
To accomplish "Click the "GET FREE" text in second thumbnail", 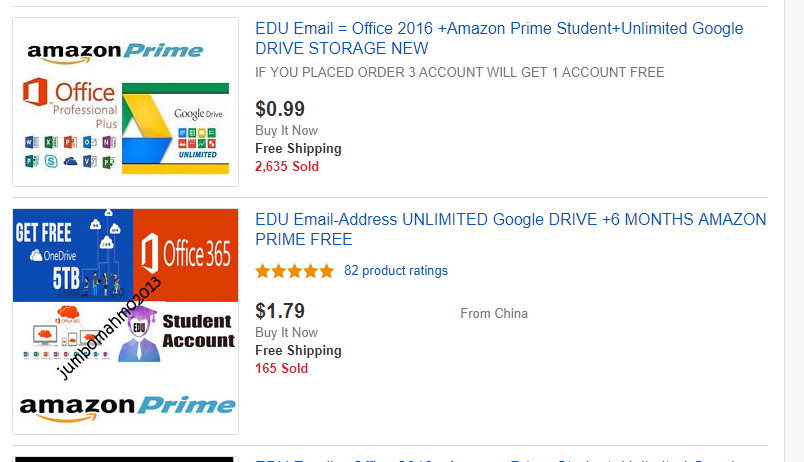I will (x=44, y=233).
